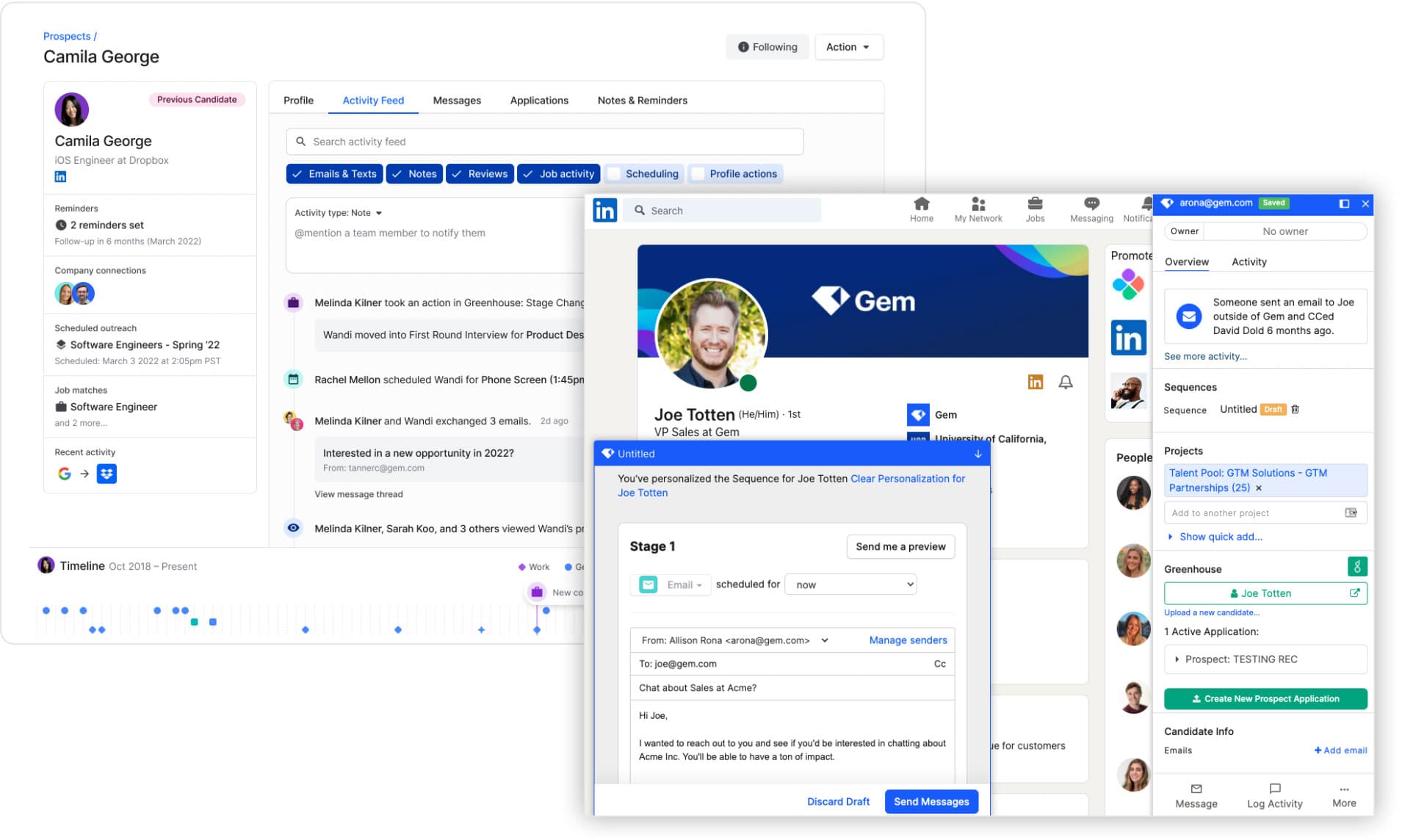The image size is (1402, 840).
Task: Toggle the Profile actions filter
Action: coord(698,174)
